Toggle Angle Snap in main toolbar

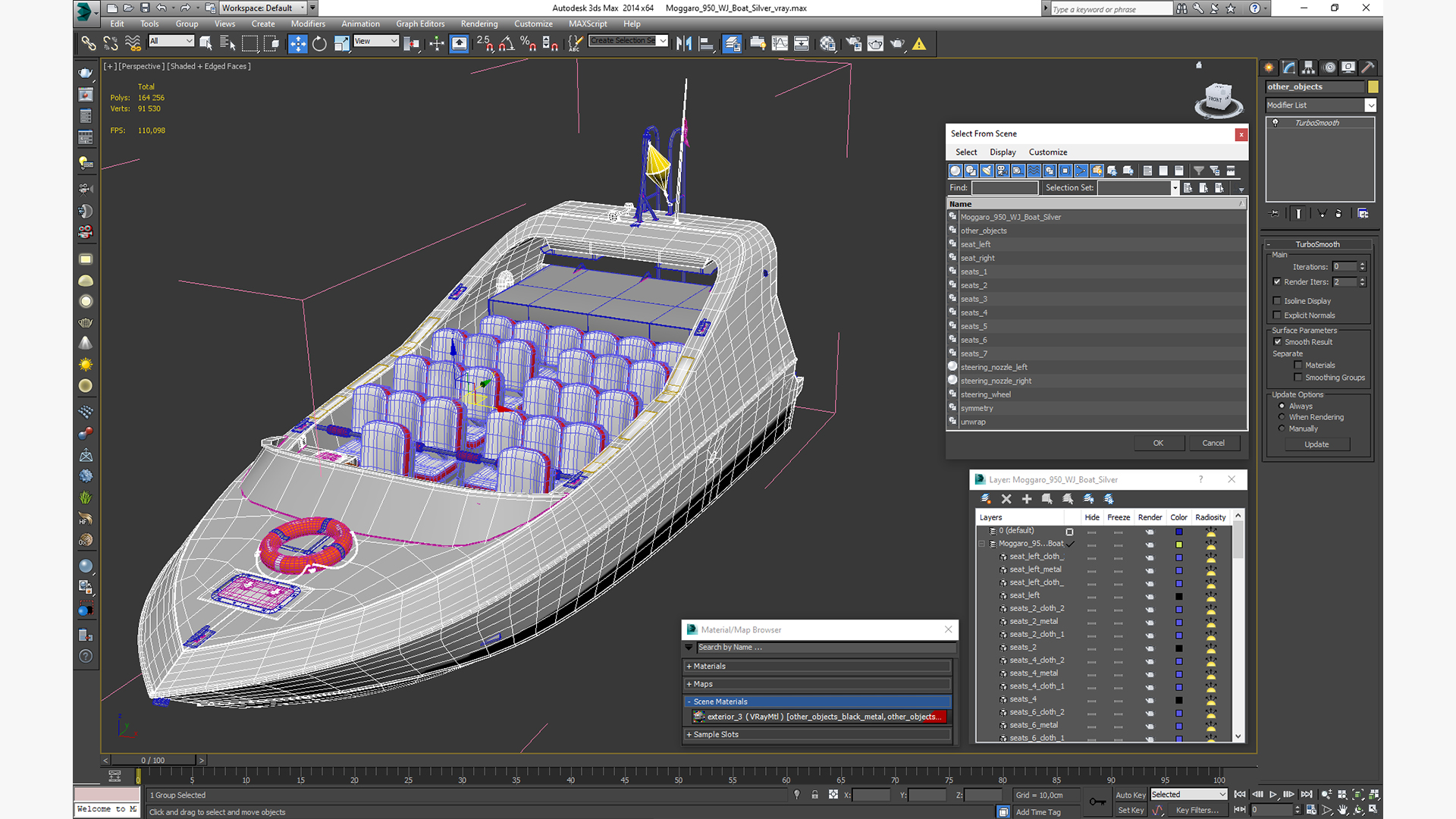[x=507, y=44]
